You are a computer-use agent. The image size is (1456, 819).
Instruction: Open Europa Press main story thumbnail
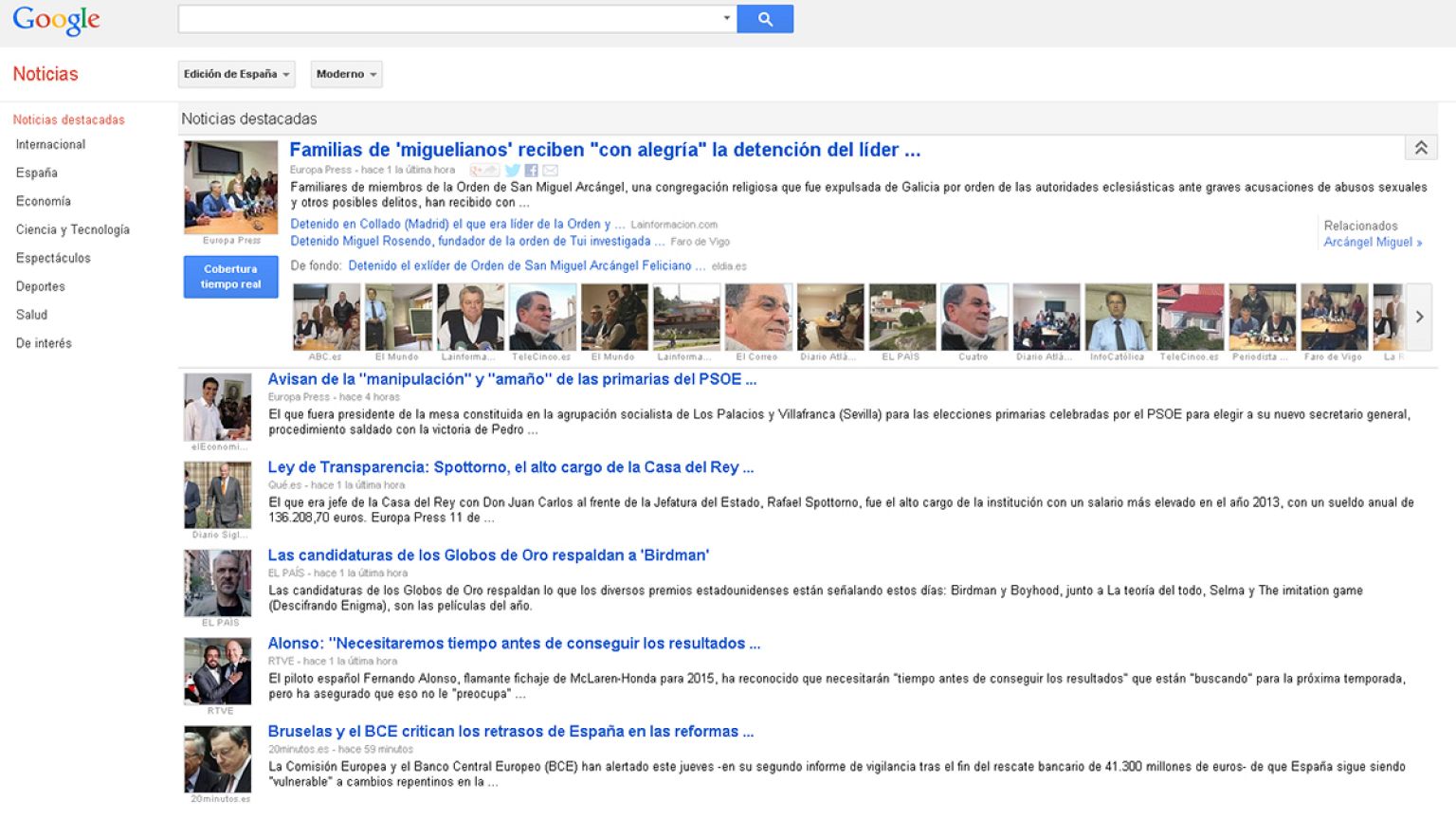pos(230,188)
